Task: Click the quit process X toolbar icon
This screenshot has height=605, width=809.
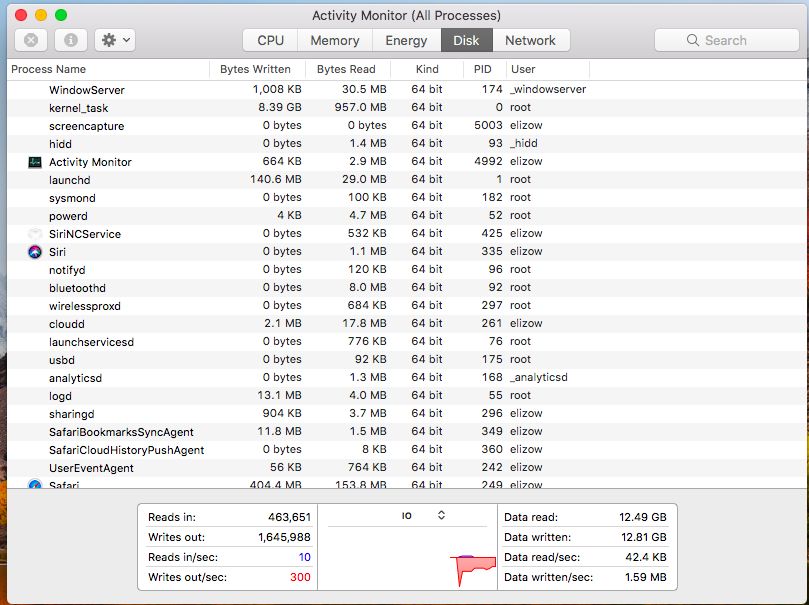Action: click(31, 40)
